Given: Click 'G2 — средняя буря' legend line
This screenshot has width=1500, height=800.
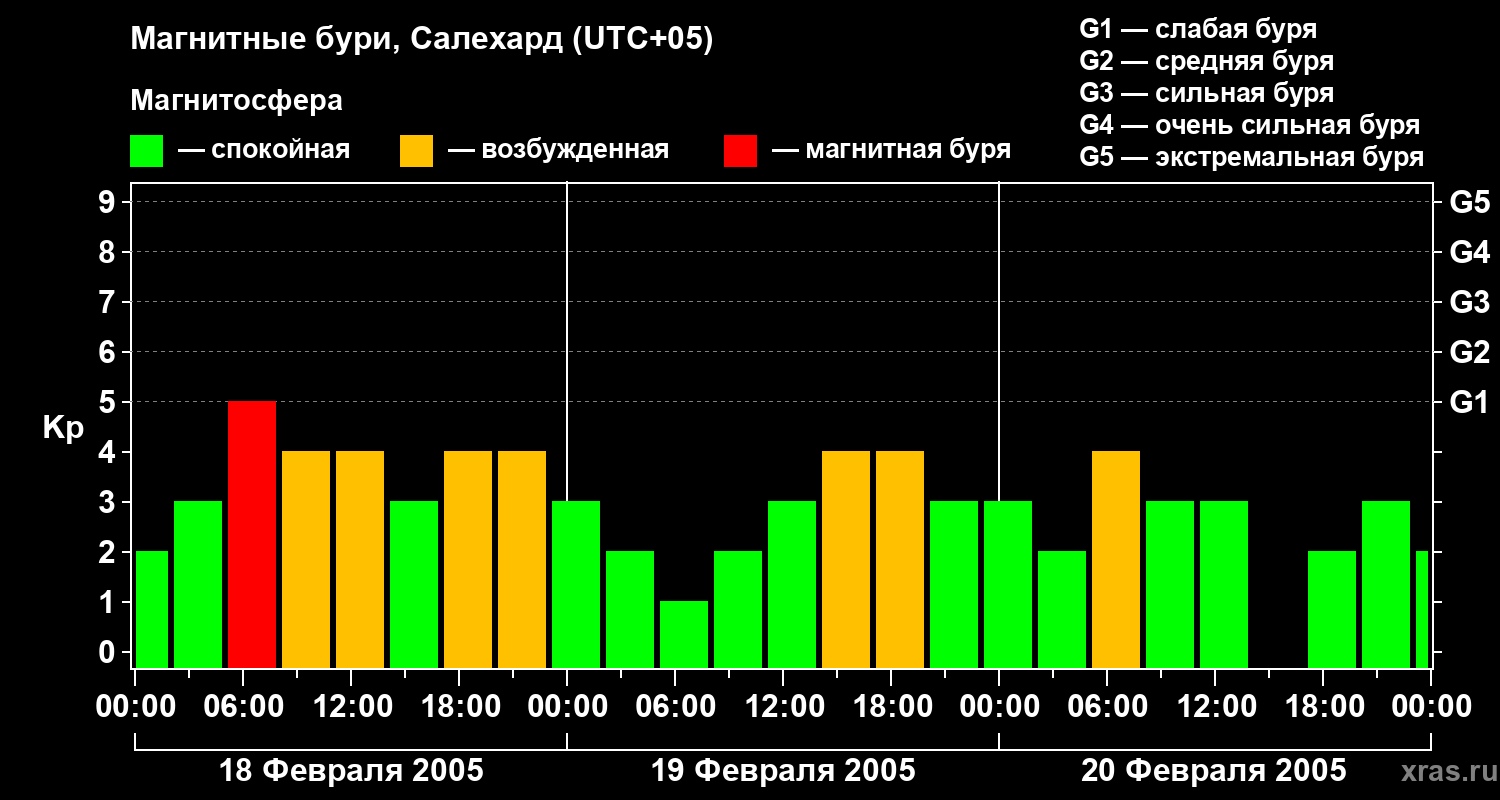Looking at the screenshot, I should coord(1206,61).
